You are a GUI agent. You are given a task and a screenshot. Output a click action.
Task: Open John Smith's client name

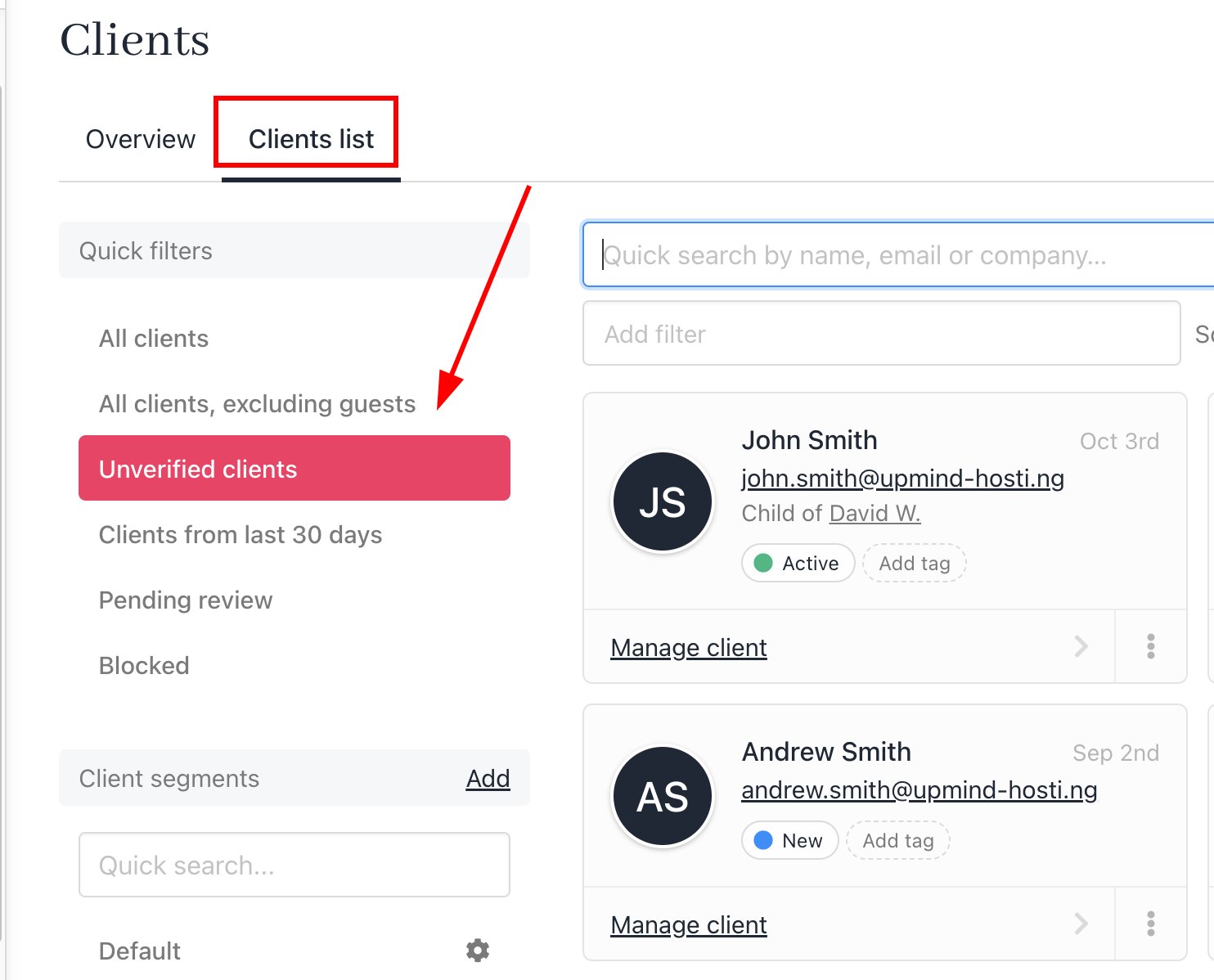809,440
